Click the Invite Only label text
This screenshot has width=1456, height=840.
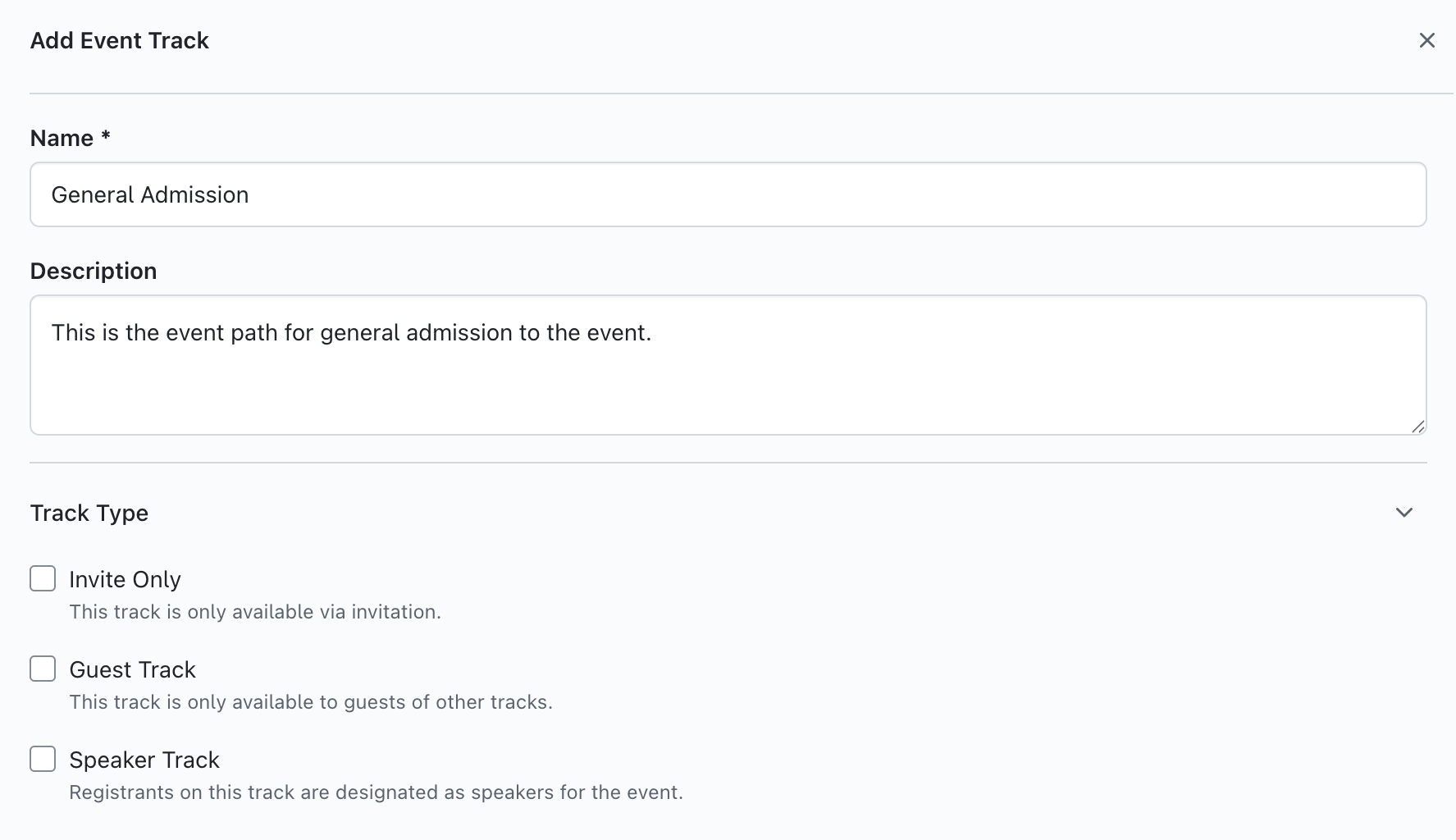tap(125, 579)
